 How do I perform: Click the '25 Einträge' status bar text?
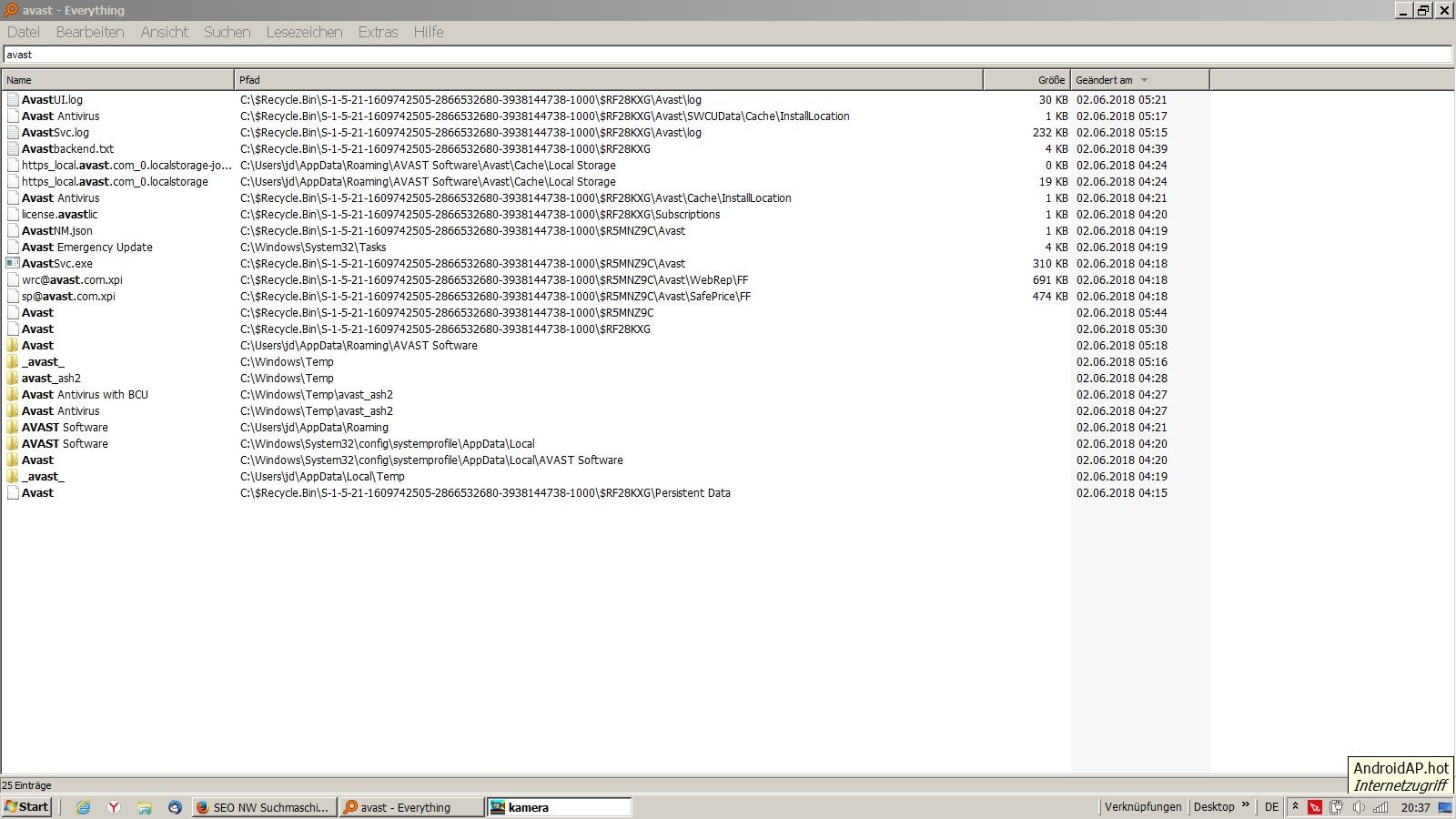pyautogui.click(x=27, y=785)
